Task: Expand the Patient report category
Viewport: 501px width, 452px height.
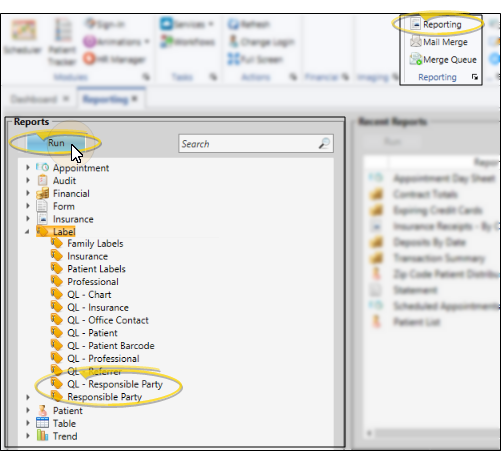Action: pyautogui.click(x=28, y=410)
